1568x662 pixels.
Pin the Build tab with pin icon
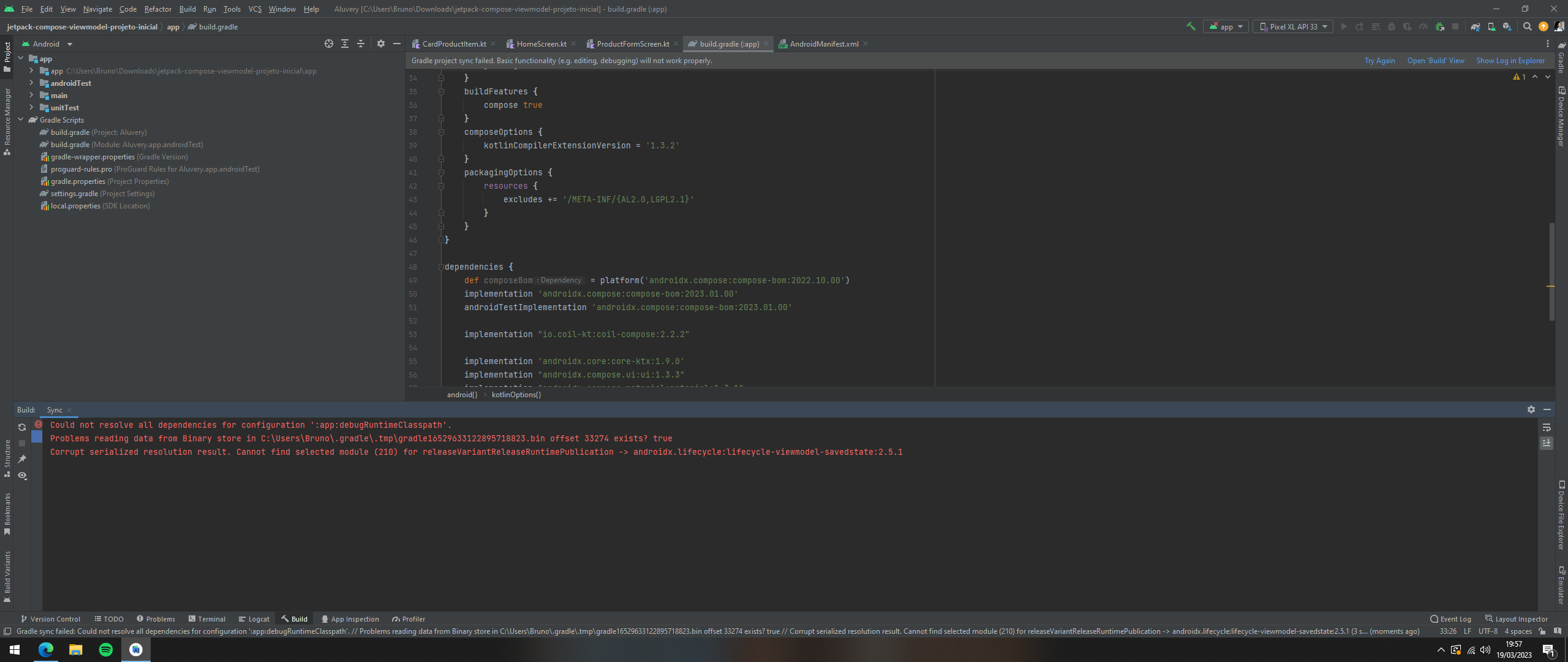click(22, 459)
